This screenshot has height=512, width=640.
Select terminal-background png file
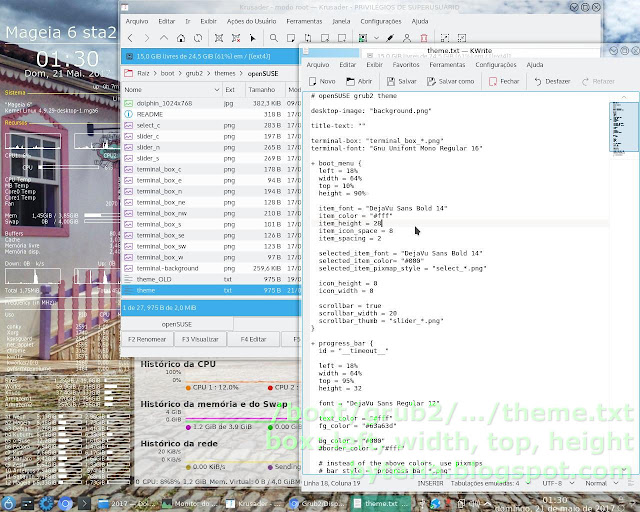click(x=211, y=268)
